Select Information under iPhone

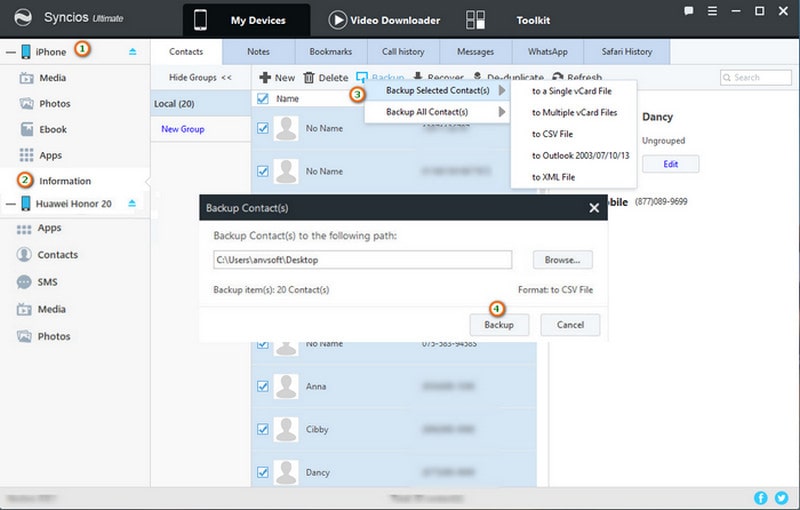click(65, 181)
